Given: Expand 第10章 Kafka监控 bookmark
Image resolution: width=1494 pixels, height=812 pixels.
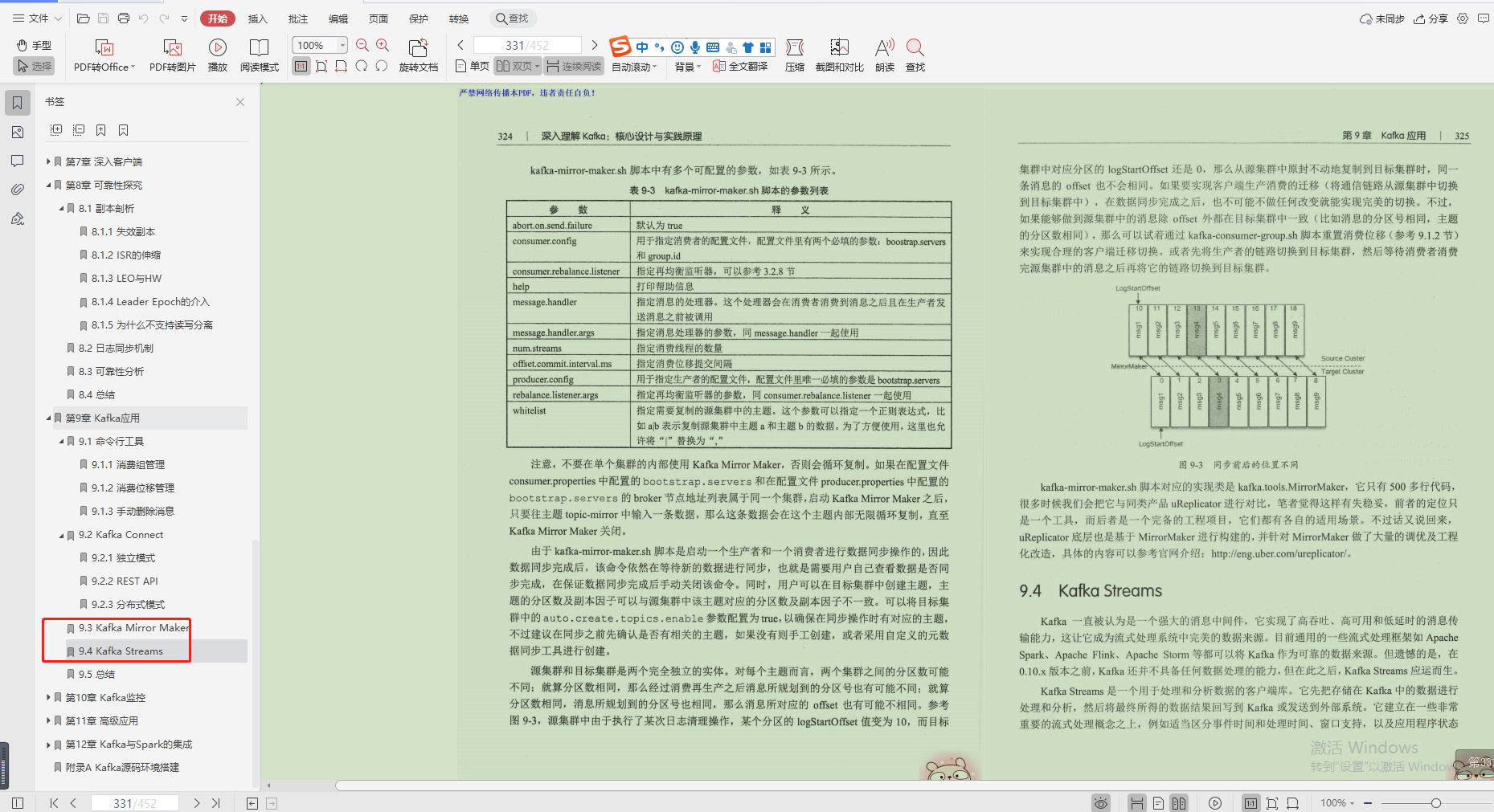Looking at the screenshot, I should click(x=48, y=697).
